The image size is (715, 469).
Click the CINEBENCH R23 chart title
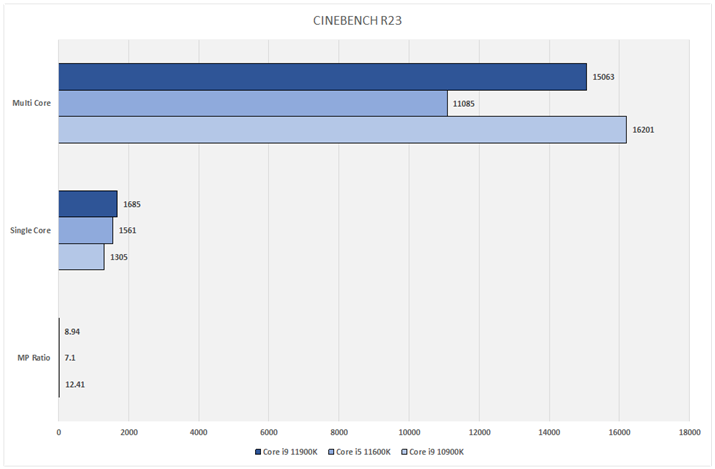[357, 20]
